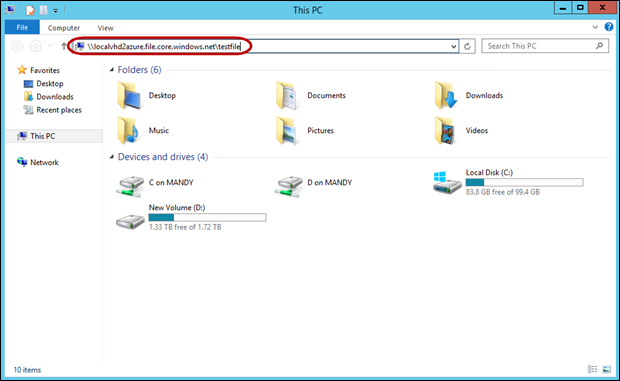Open the Help question mark icon
Screen dimensions: 620x381
pos(609,27)
